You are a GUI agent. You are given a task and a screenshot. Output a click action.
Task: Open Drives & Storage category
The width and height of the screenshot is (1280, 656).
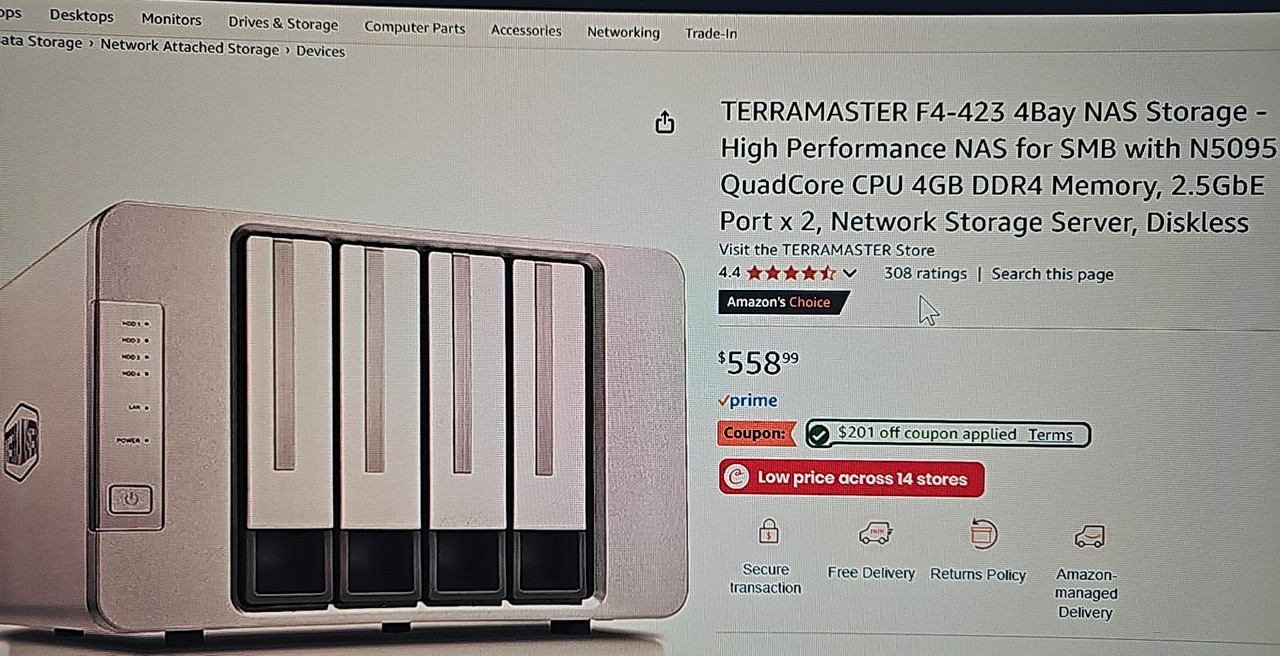point(283,23)
